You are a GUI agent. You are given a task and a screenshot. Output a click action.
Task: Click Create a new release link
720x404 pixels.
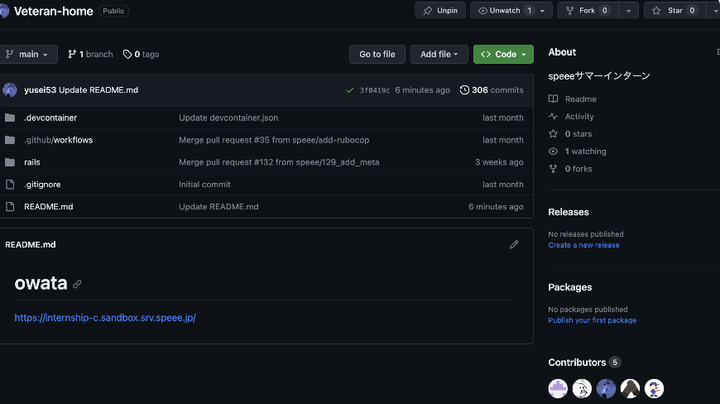click(x=584, y=245)
